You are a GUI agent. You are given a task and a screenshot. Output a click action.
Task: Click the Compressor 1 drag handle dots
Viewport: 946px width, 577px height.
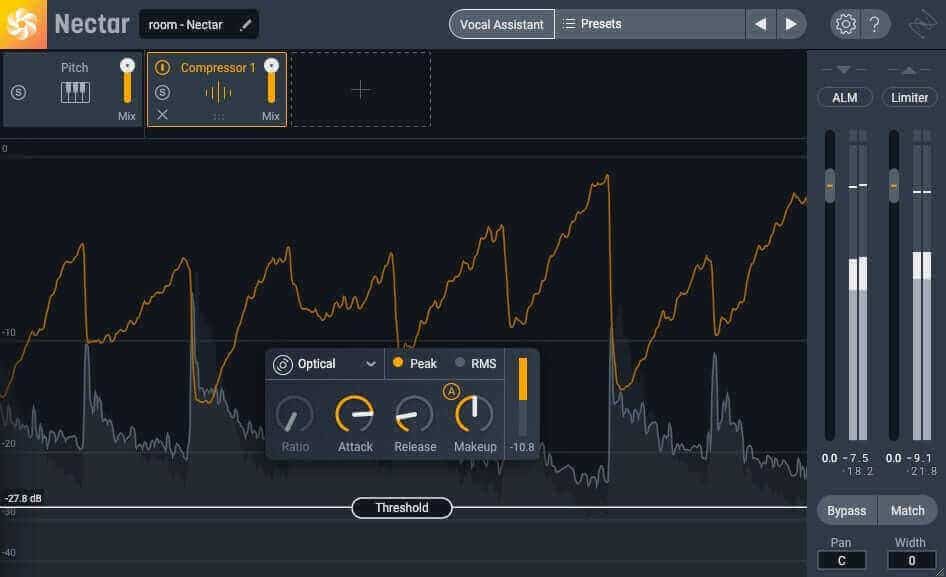coord(218,117)
